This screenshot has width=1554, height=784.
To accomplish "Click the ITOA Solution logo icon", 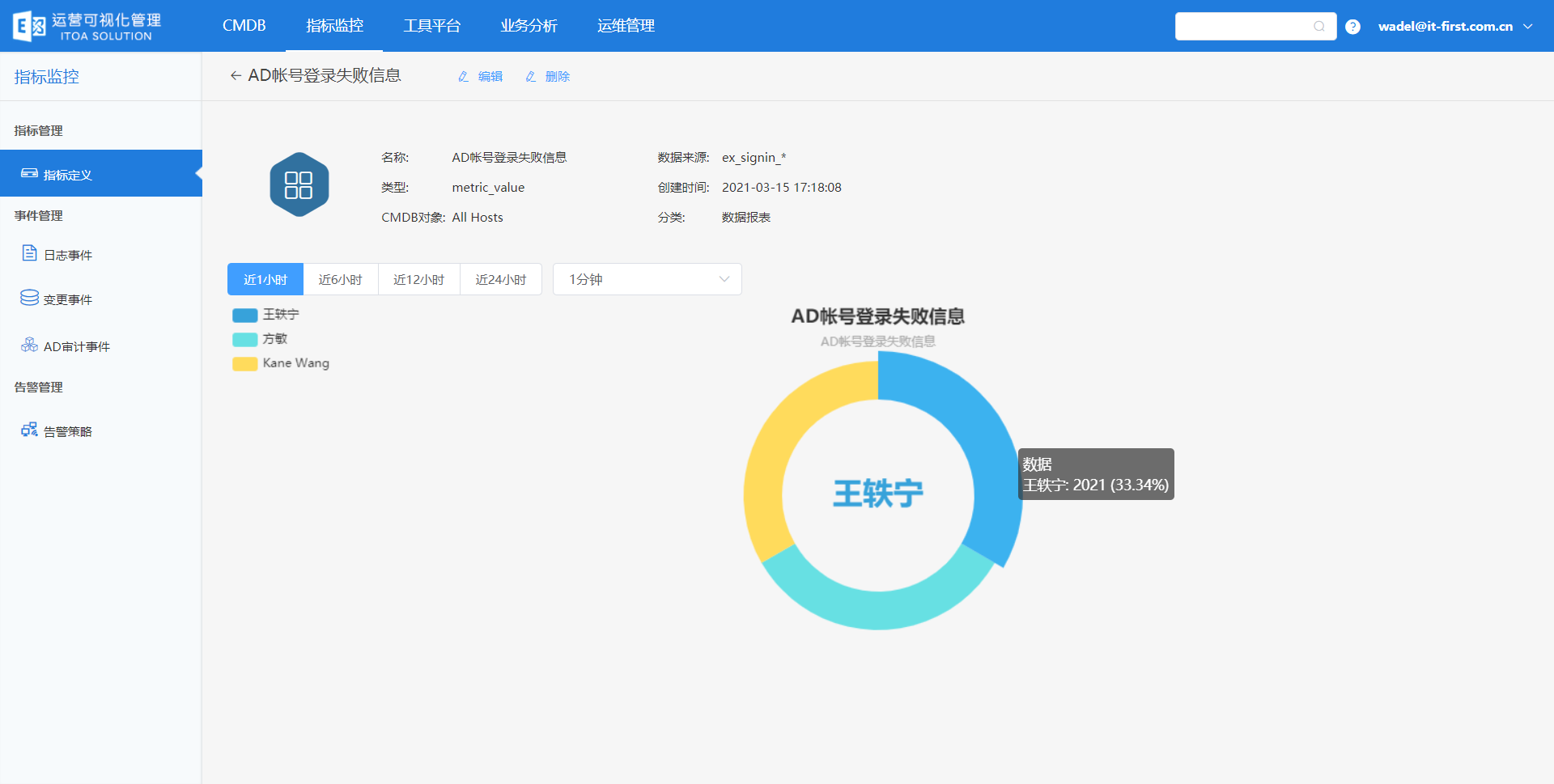I will pos(29,26).
